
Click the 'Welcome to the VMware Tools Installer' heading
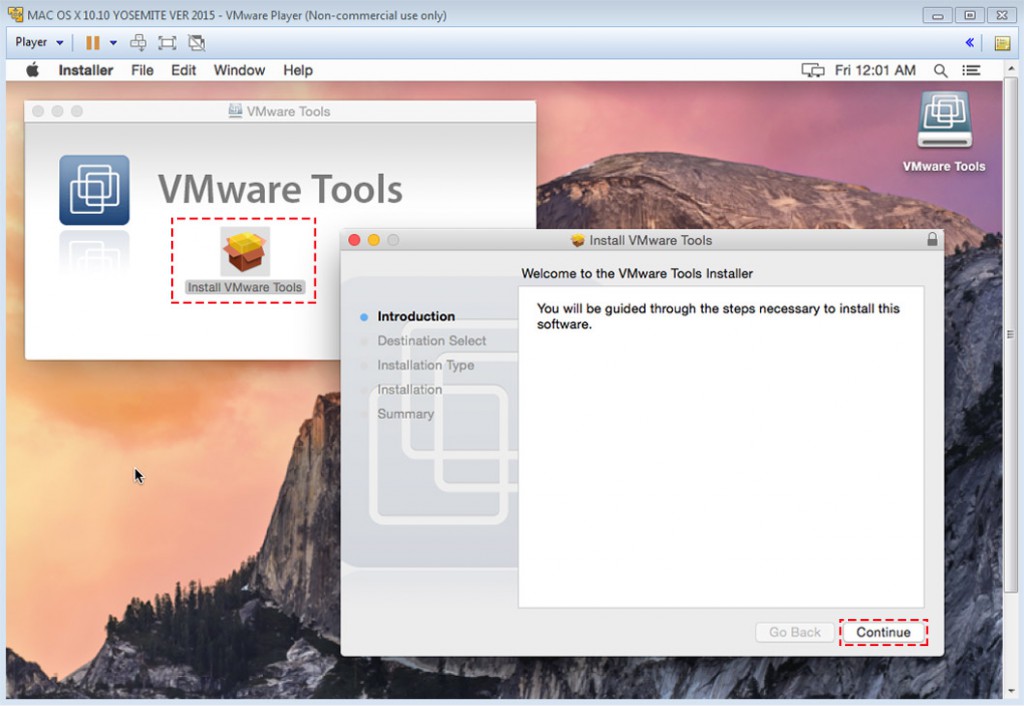(637, 274)
